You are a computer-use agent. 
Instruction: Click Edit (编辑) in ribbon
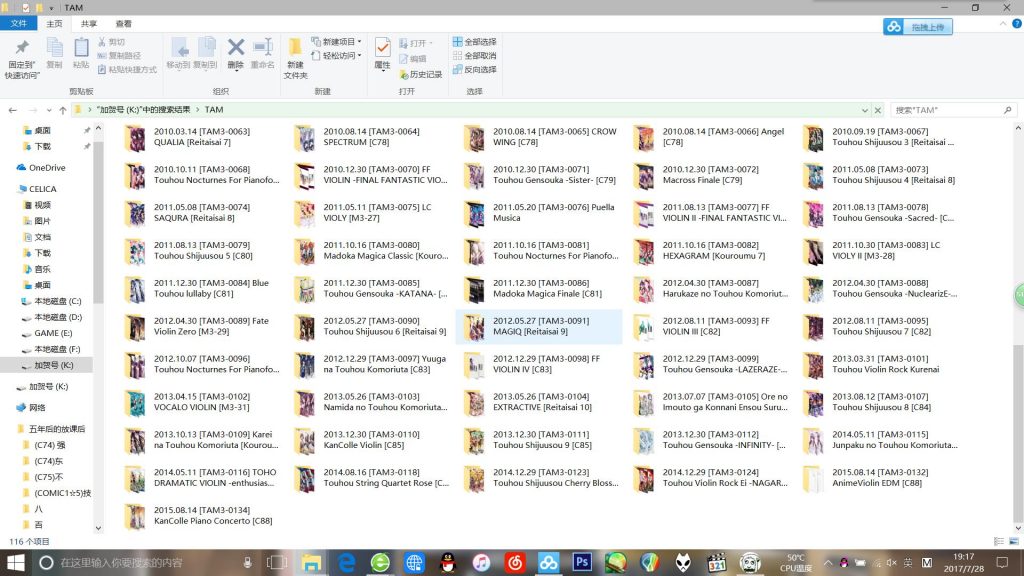click(413, 59)
